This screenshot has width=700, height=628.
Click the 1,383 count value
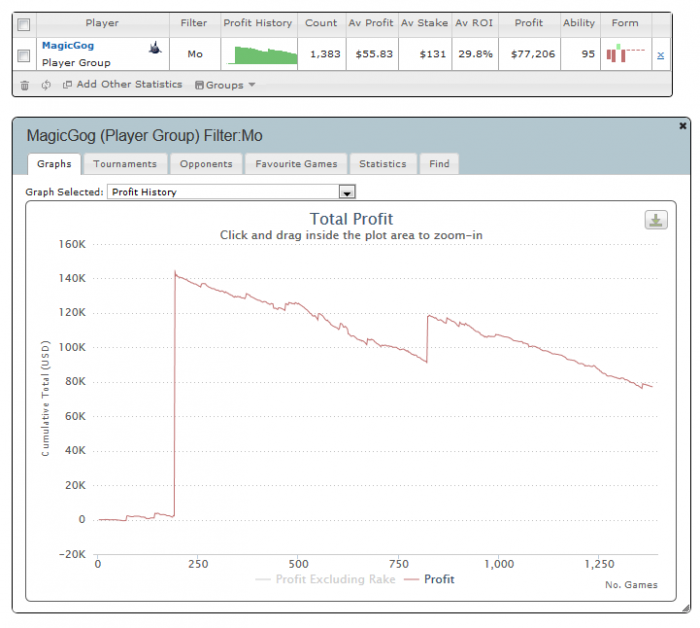325,54
